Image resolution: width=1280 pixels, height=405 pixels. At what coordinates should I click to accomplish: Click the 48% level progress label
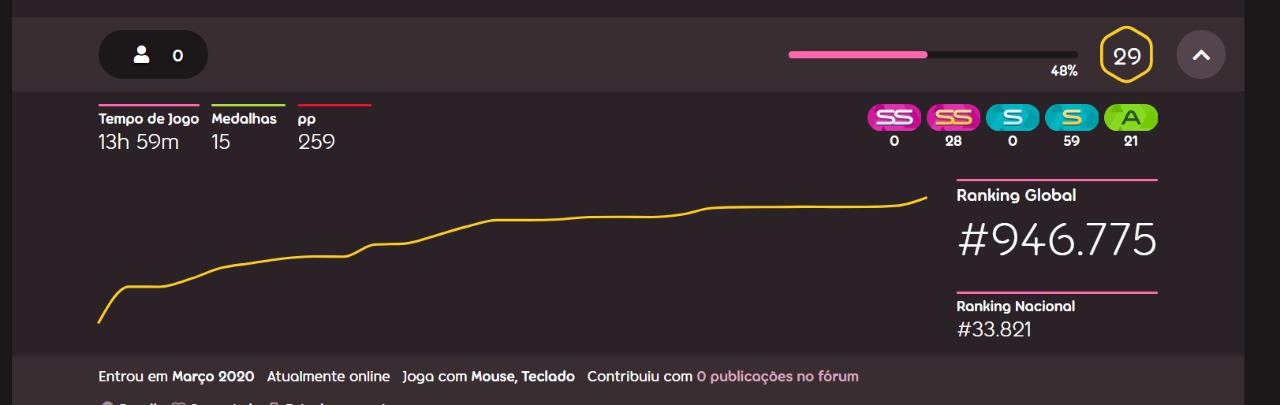(x=1063, y=71)
